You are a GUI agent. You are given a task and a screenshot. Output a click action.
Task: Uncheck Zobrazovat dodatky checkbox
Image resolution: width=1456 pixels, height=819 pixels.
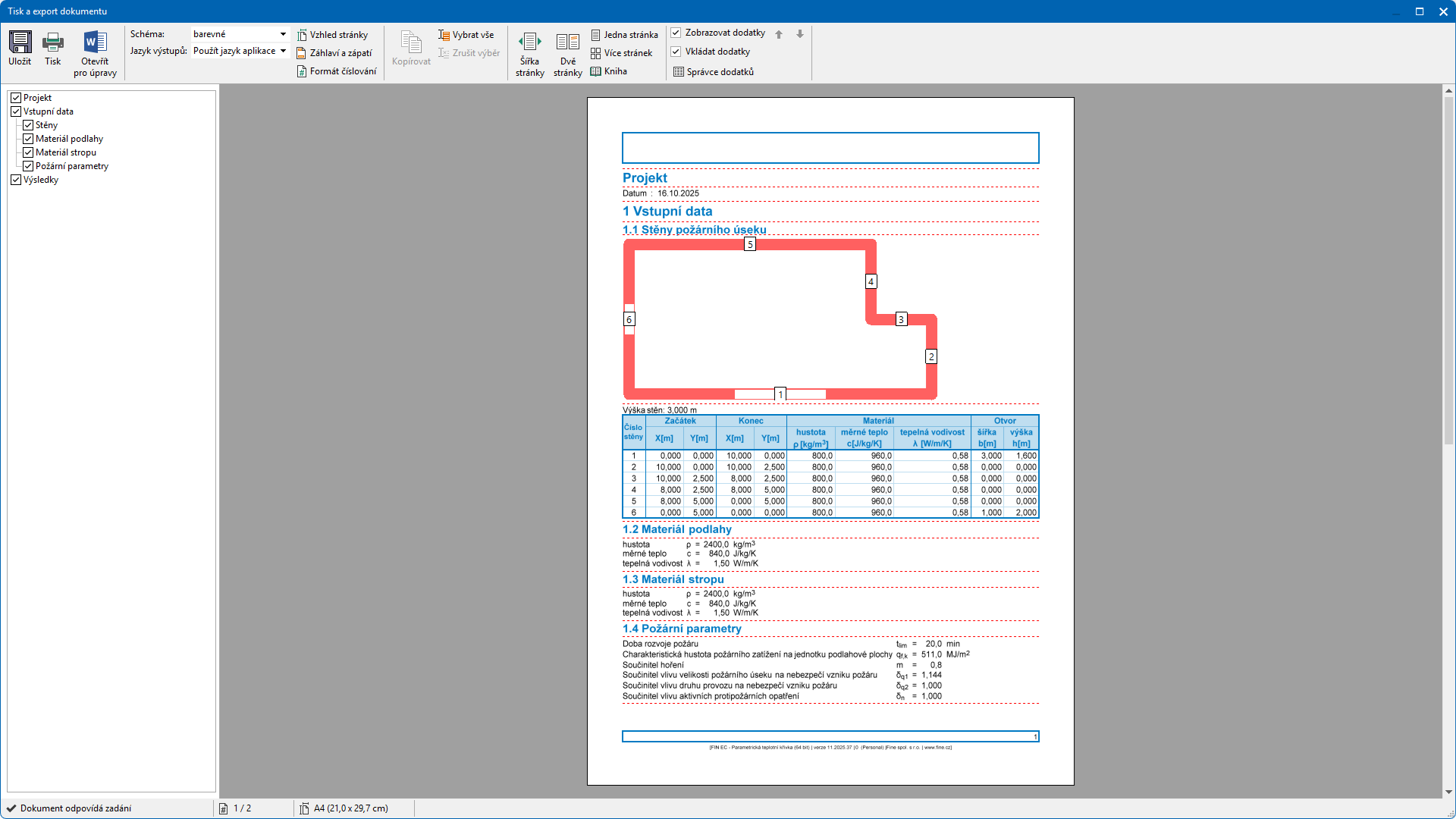[x=676, y=33]
